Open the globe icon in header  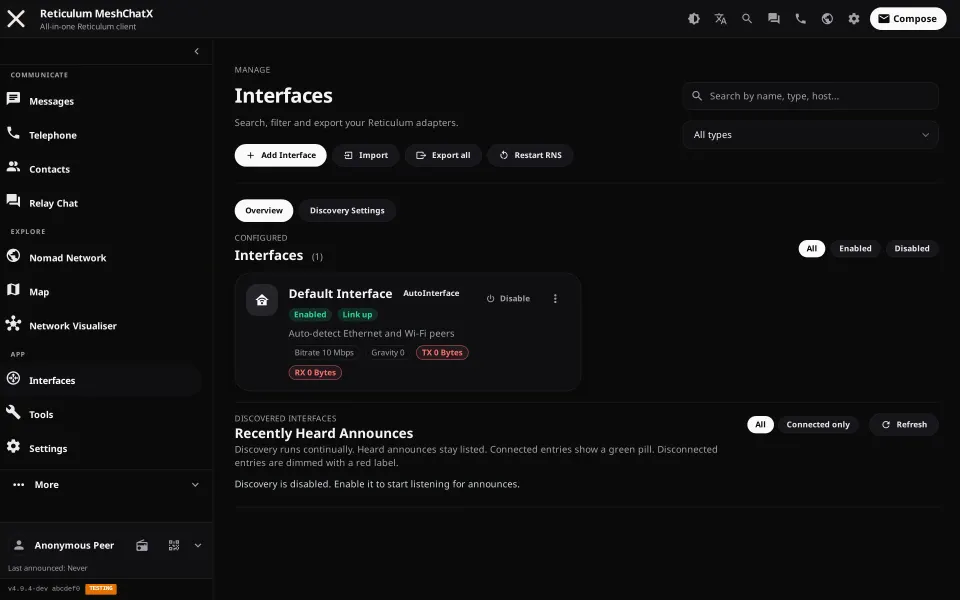click(x=827, y=18)
